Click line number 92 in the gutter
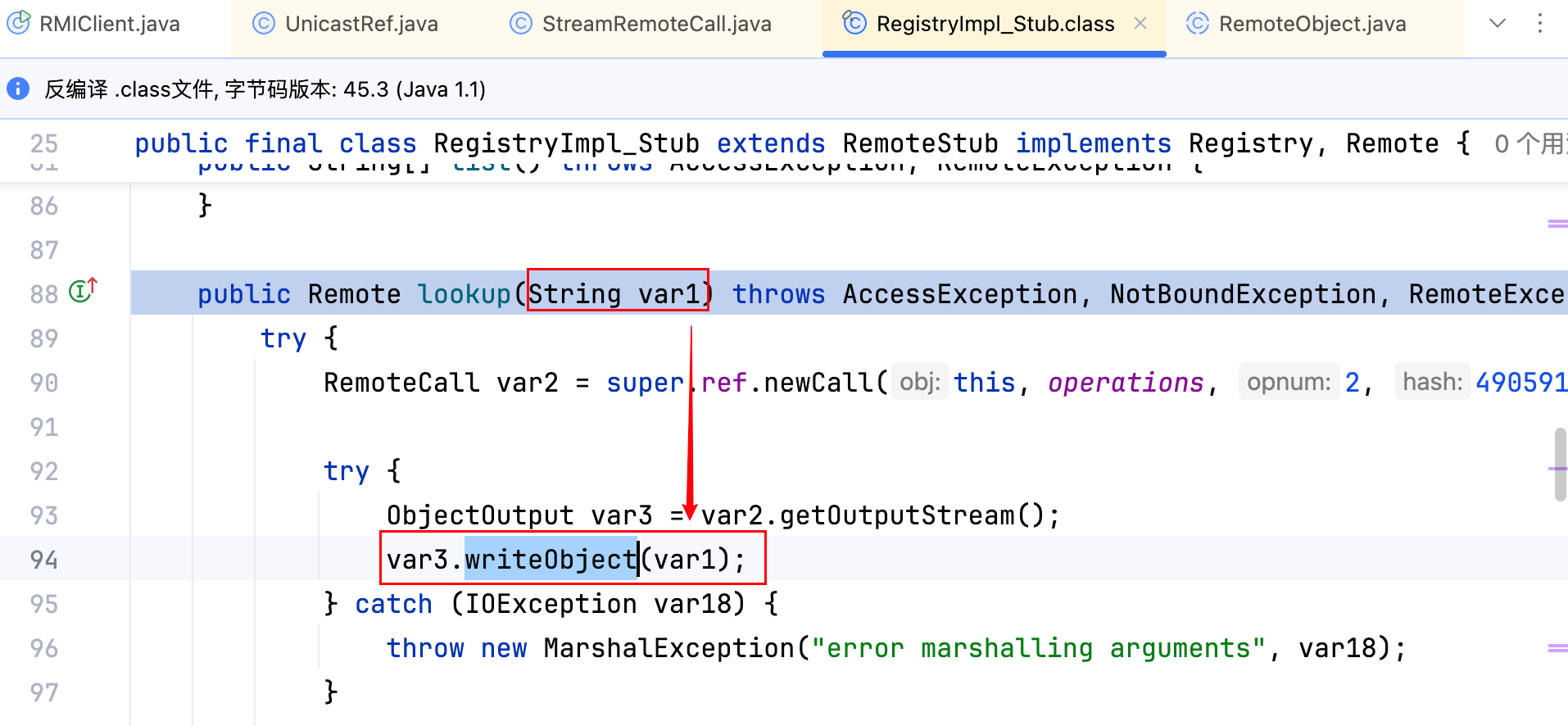 [44, 471]
